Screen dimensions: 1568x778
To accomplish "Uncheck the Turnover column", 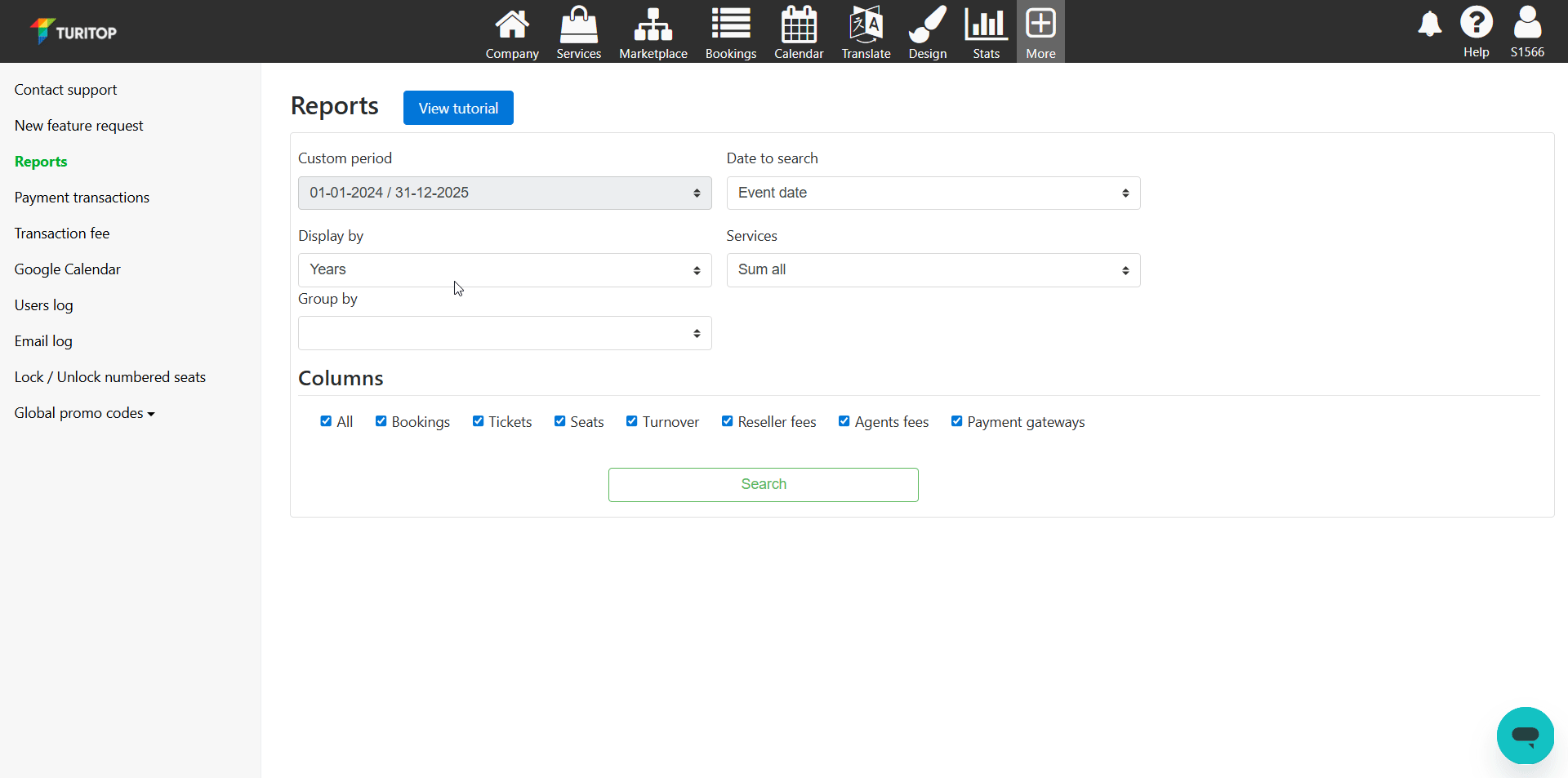I will (x=631, y=421).
